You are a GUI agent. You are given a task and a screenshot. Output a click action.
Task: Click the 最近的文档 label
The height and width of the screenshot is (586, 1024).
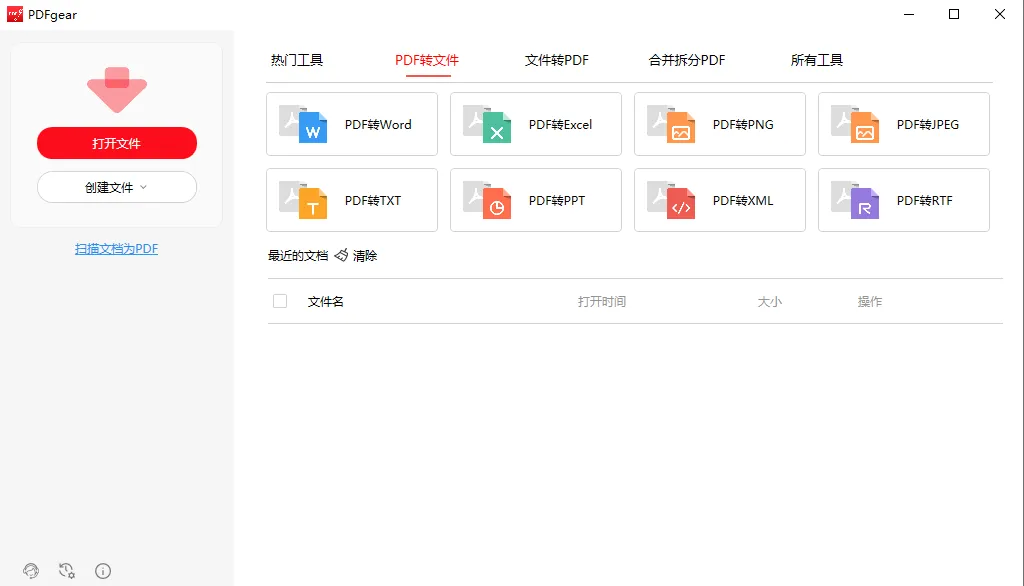(x=298, y=255)
